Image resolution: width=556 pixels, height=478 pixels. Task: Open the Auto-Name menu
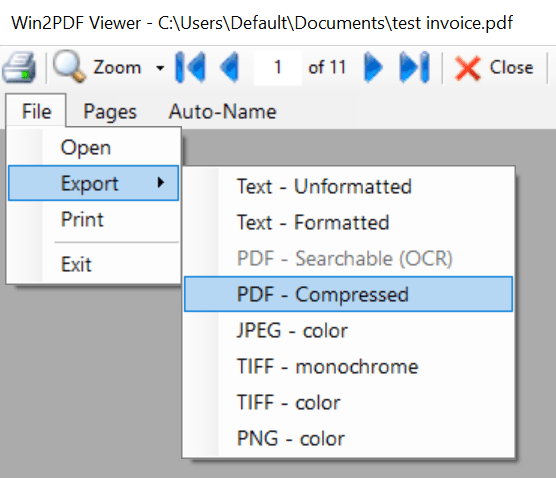pyautogui.click(x=222, y=111)
